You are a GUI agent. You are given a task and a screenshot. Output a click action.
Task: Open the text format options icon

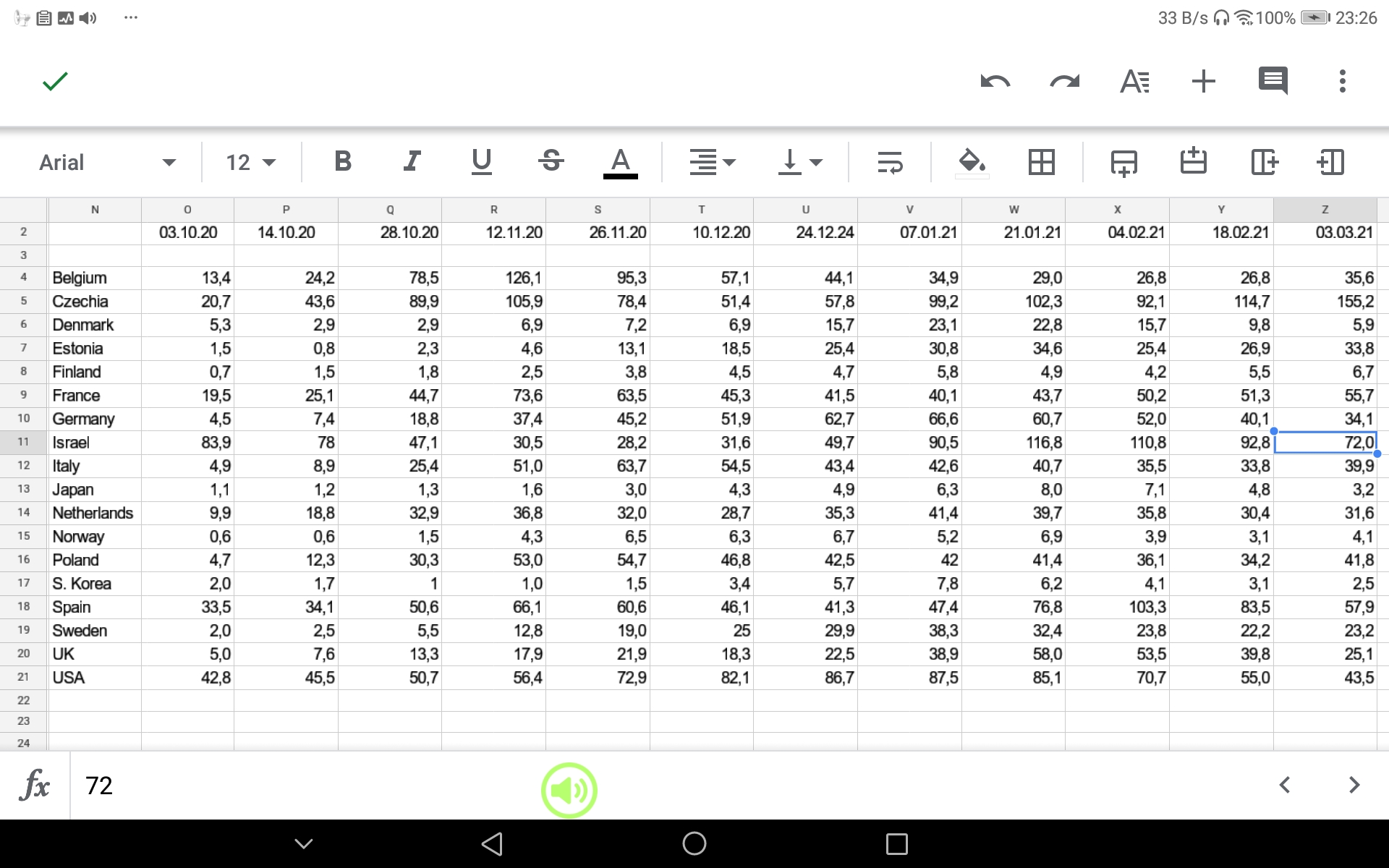tap(1134, 81)
